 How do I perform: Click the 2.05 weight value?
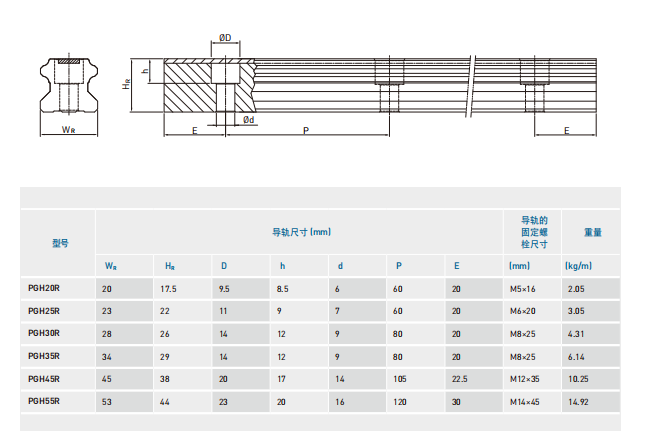[x=576, y=289]
